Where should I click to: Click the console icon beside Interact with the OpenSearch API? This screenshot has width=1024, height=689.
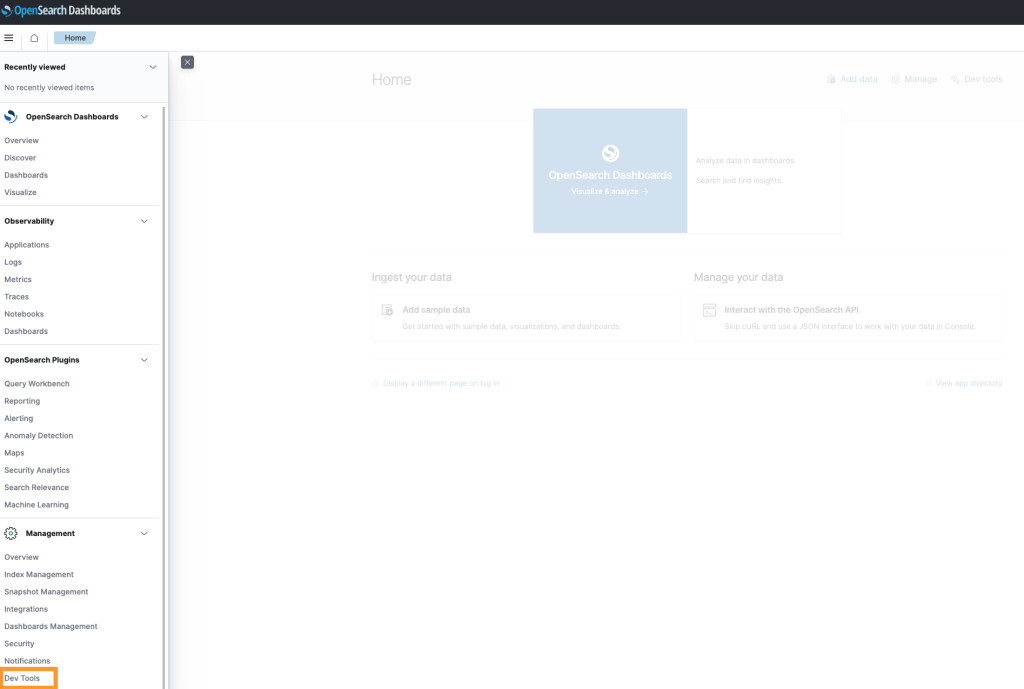709,310
